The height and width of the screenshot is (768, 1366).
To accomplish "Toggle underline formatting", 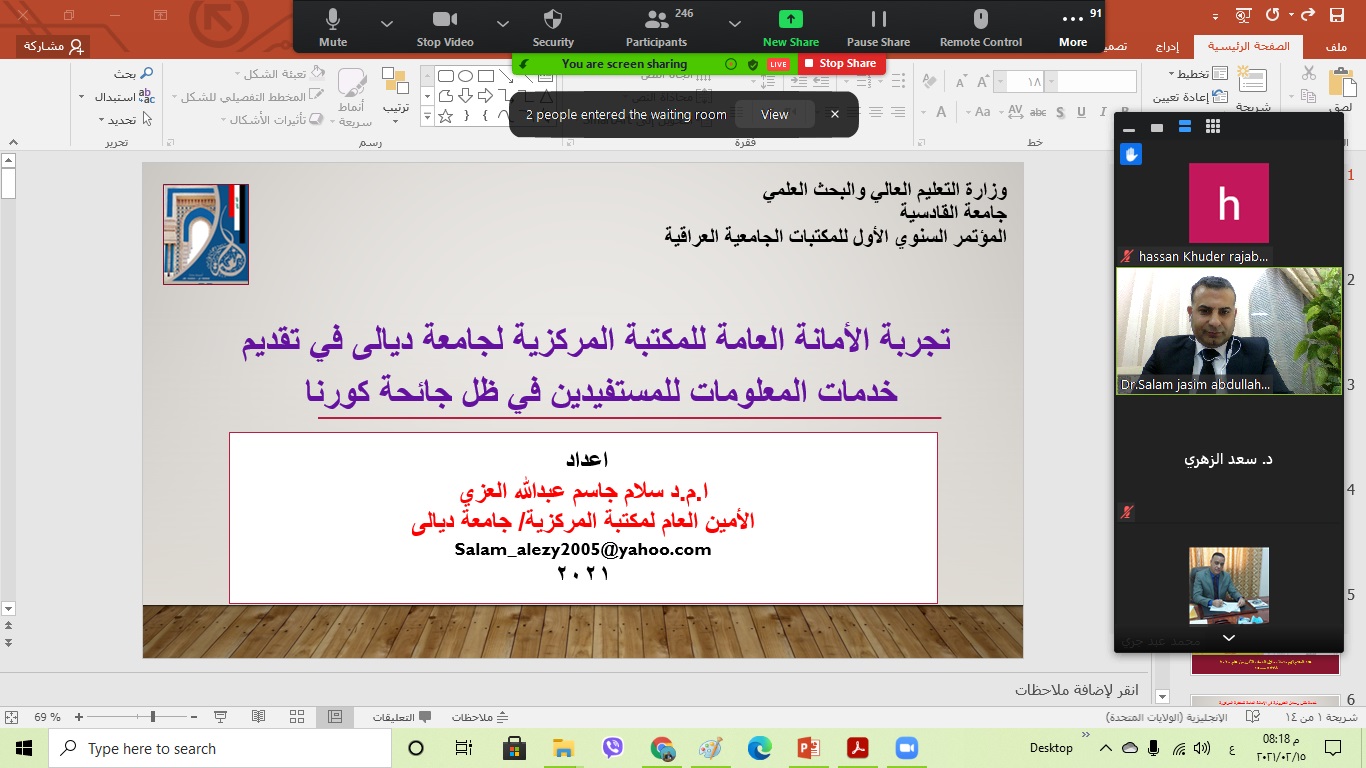I will [1081, 112].
